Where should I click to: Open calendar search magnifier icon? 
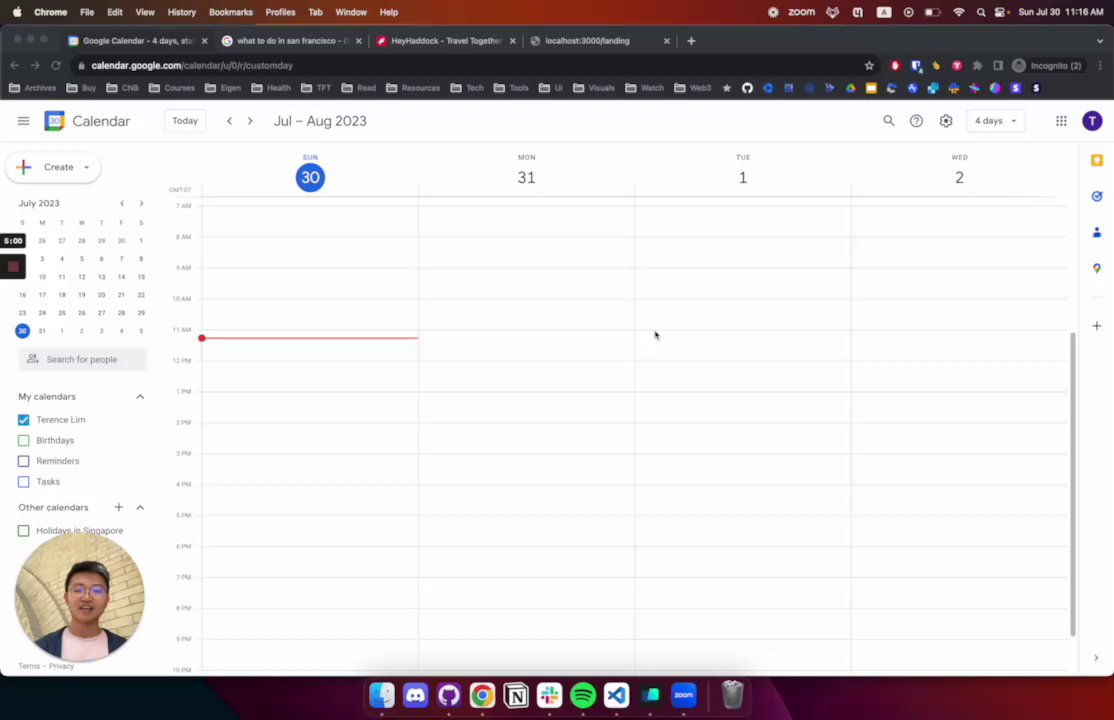(888, 121)
